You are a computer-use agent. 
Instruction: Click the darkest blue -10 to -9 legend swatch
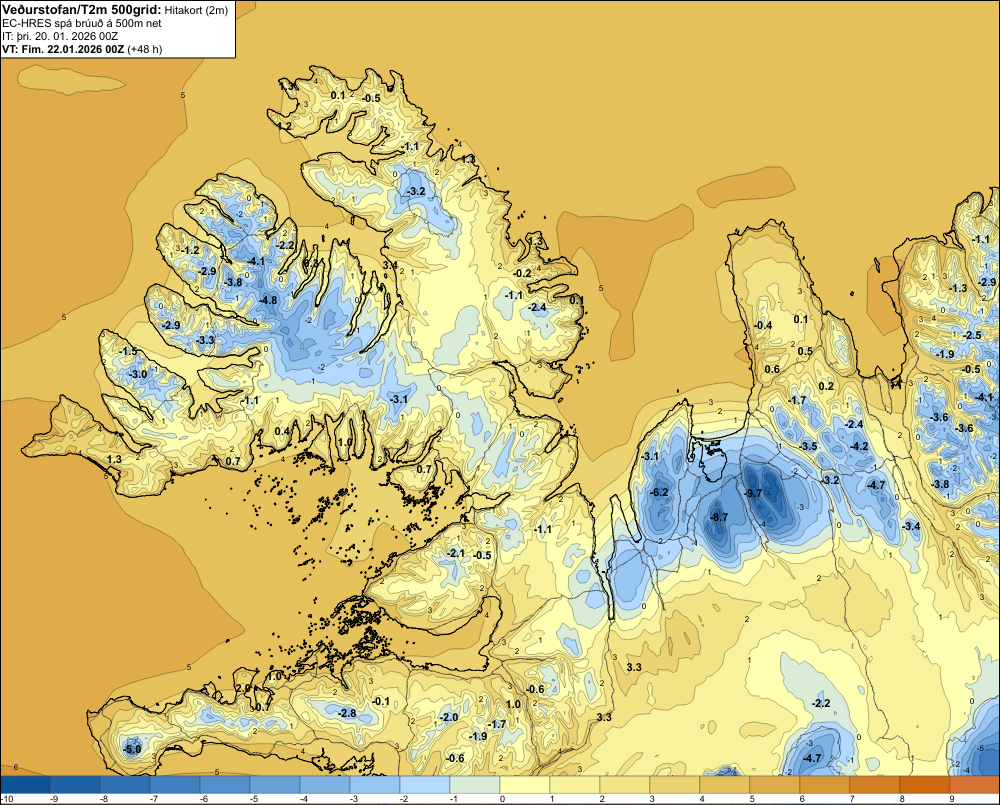click(x=25, y=784)
